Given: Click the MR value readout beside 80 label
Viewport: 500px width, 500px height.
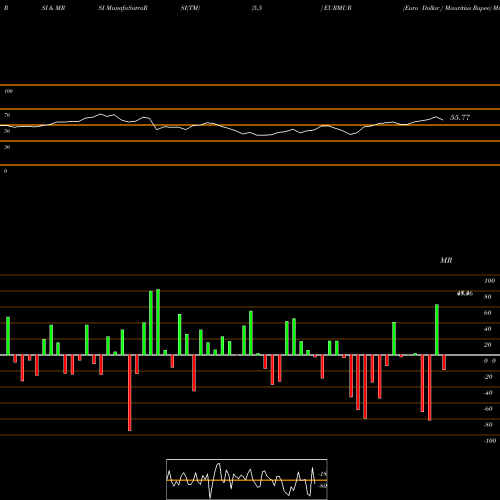Looking at the screenshot, I should 465,294.
